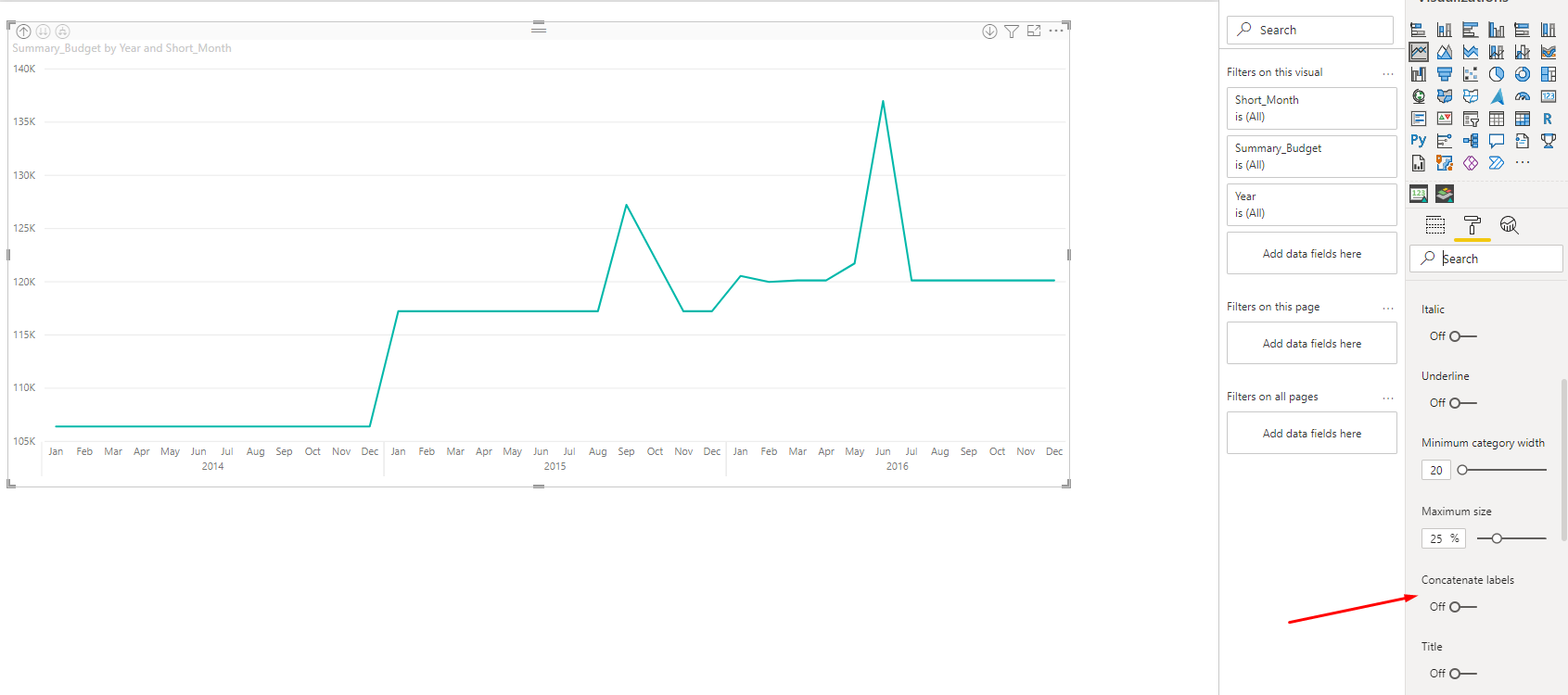The width and height of the screenshot is (1568, 695).
Task: Select the R script visual
Action: point(1548,119)
